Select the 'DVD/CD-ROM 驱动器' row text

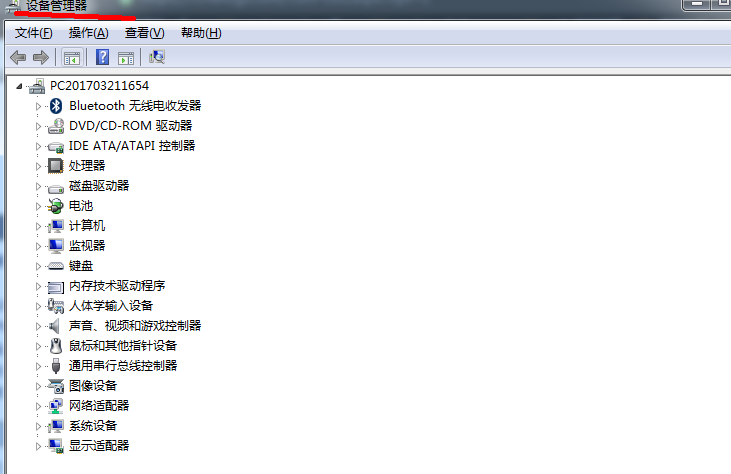(131, 126)
